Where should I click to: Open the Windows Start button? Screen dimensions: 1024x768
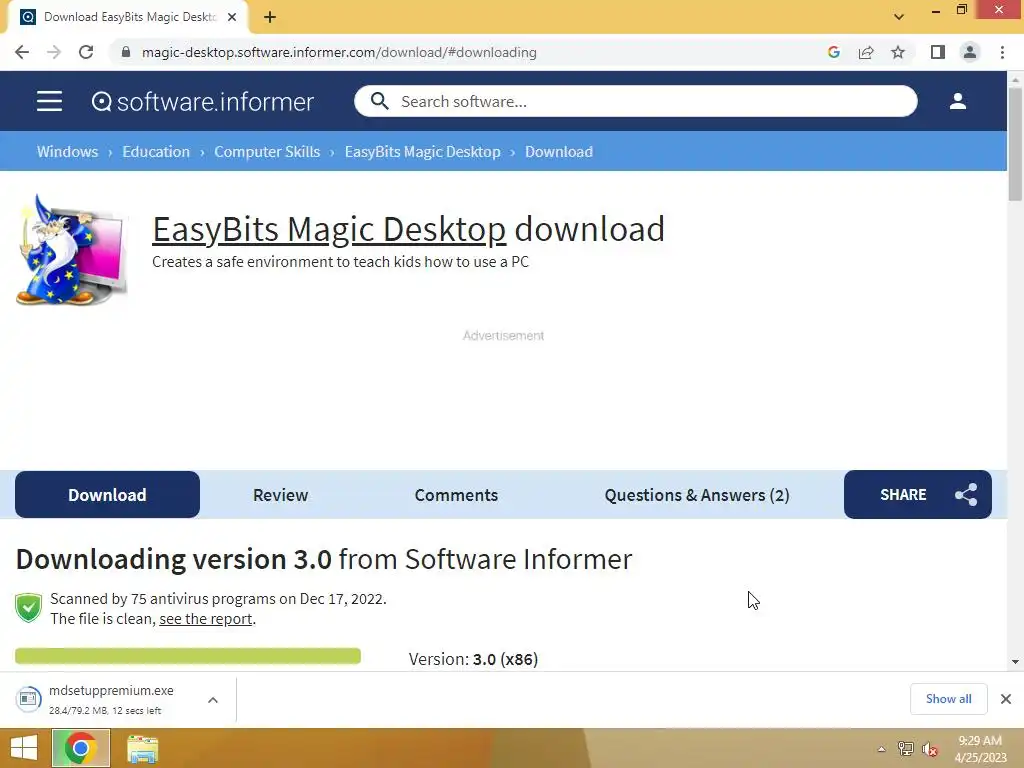coord(24,748)
